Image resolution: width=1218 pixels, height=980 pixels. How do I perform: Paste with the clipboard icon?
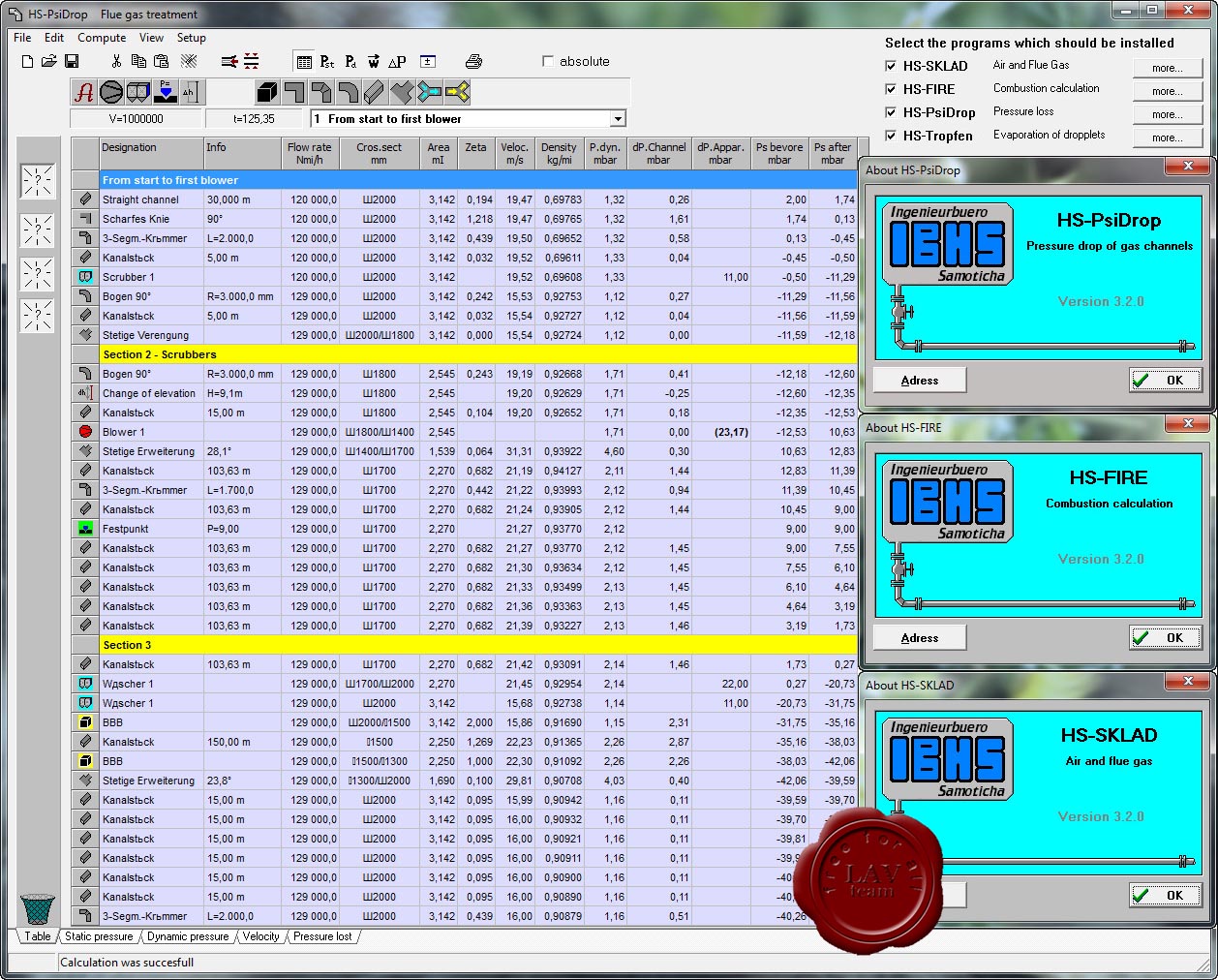pos(163,61)
